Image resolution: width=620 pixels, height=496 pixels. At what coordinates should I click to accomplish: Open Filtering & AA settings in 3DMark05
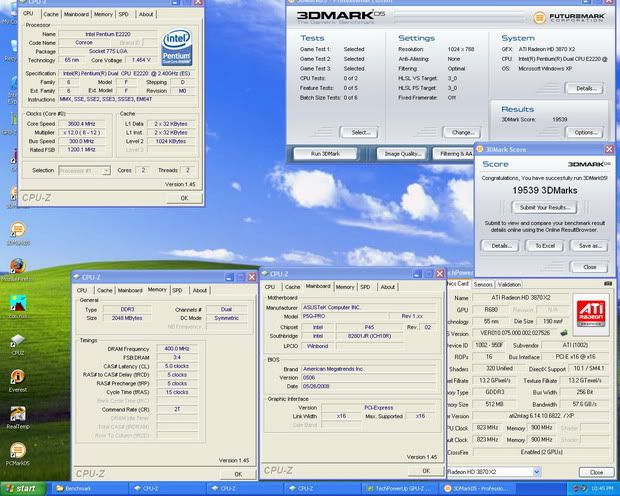coord(454,154)
